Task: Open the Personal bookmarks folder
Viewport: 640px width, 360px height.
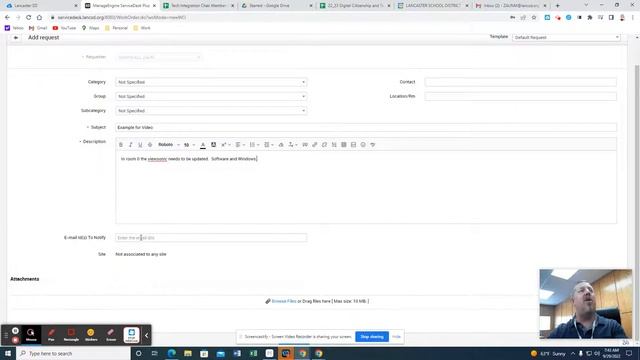Action: 116,28
